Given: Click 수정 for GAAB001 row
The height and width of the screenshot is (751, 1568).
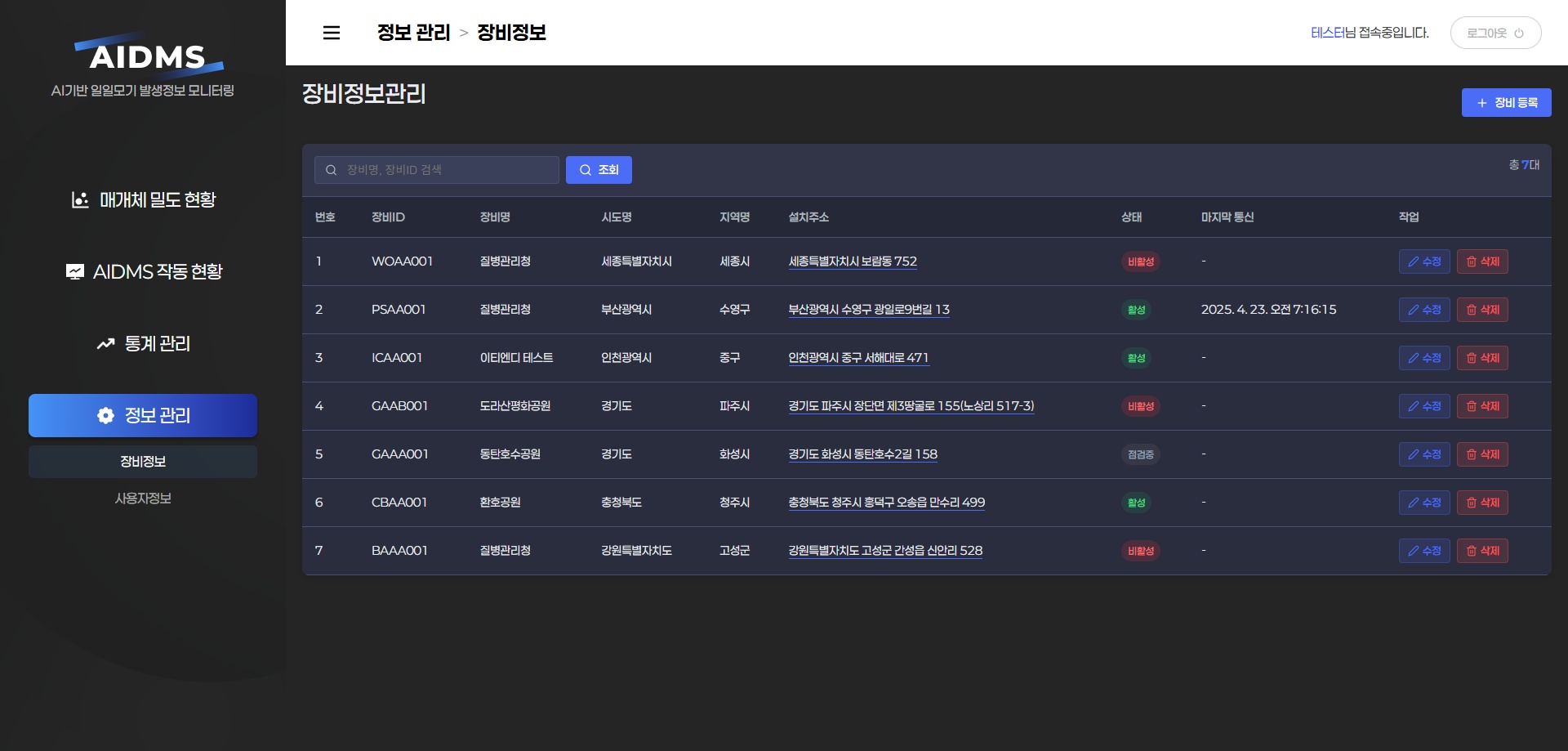Looking at the screenshot, I should 1424,406.
